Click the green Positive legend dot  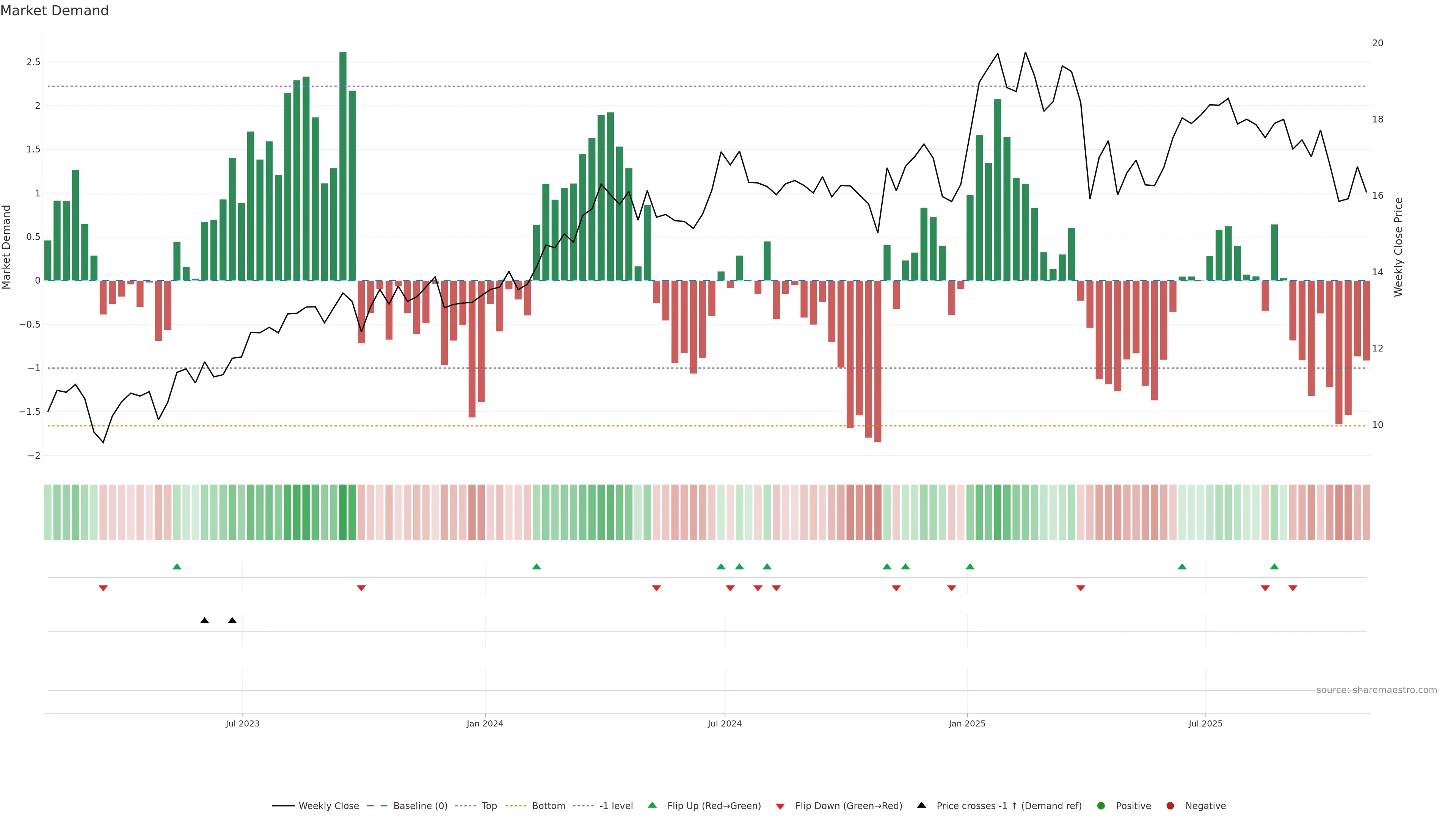pyautogui.click(x=1100, y=806)
